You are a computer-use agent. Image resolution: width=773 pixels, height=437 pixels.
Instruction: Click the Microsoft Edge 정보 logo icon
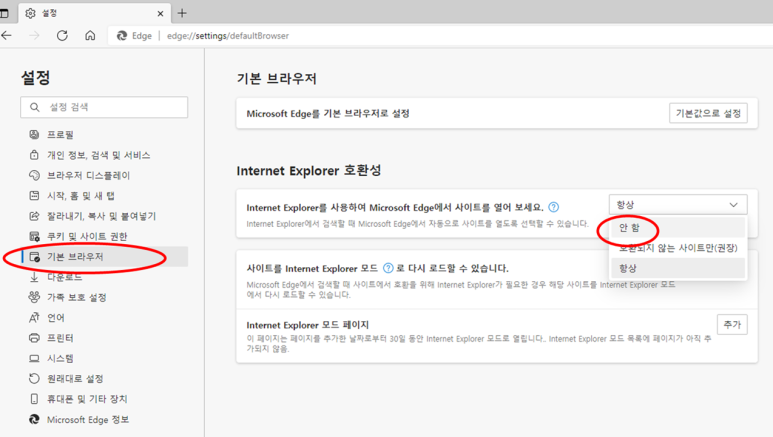(x=34, y=419)
